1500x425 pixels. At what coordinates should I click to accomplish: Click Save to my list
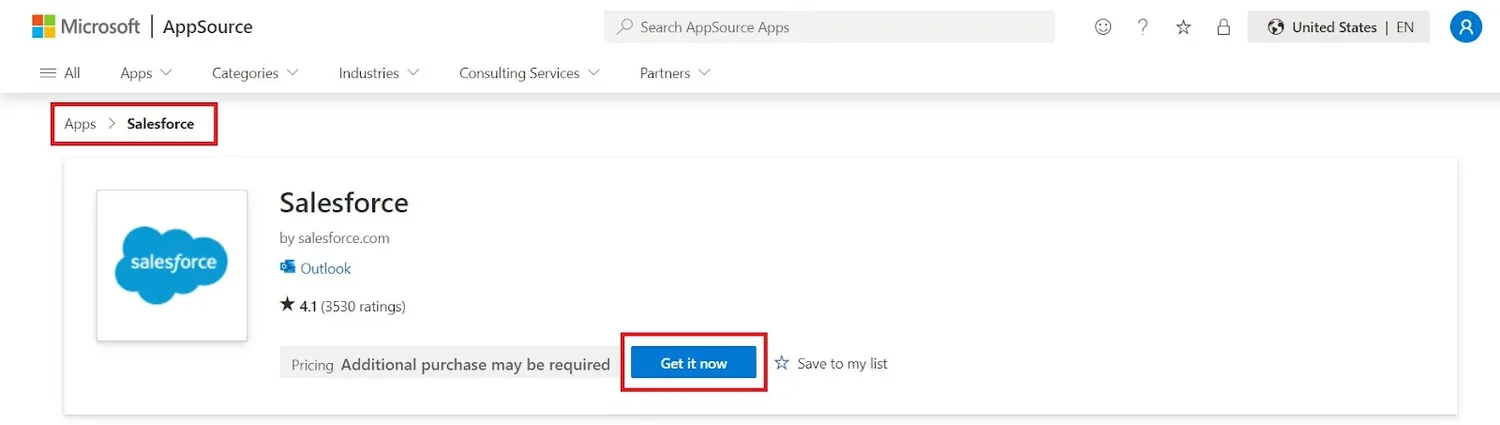pos(831,363)
